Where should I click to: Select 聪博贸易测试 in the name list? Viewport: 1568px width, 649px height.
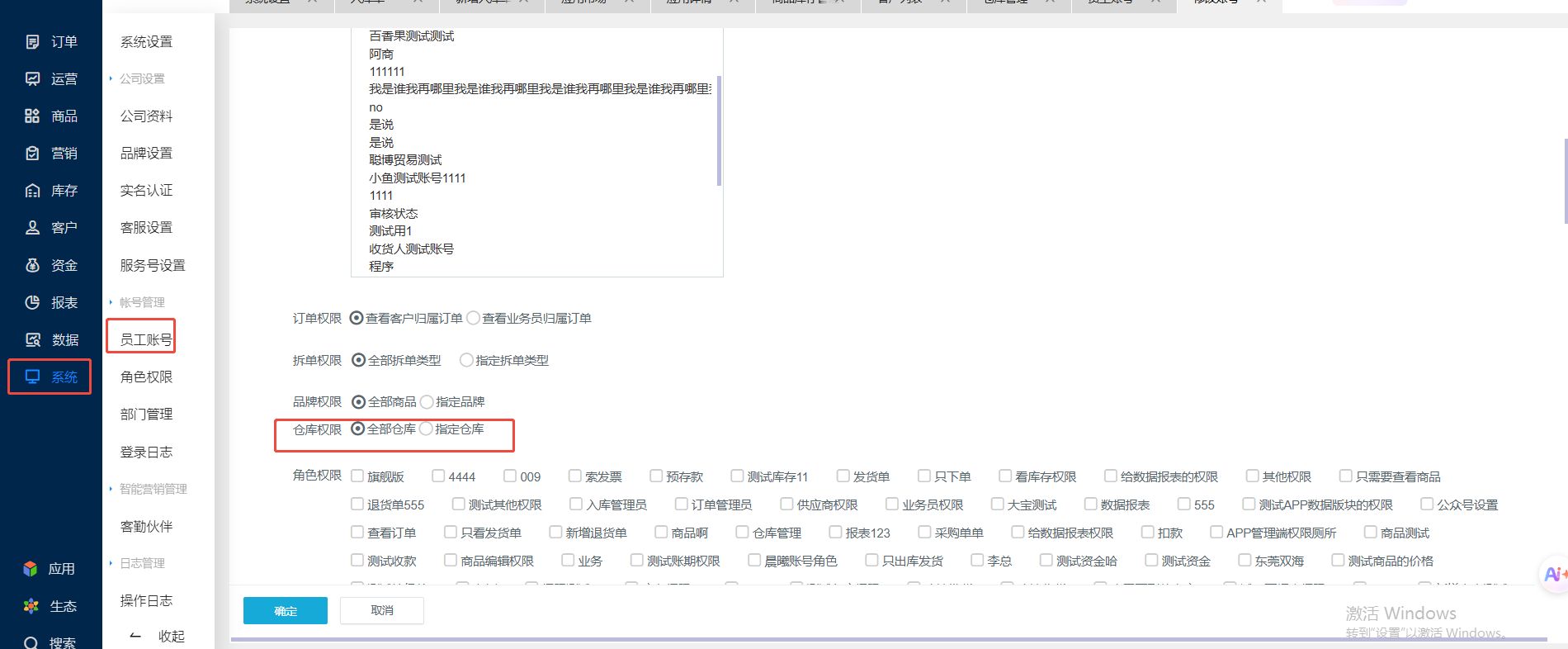(x=405, y=160)
